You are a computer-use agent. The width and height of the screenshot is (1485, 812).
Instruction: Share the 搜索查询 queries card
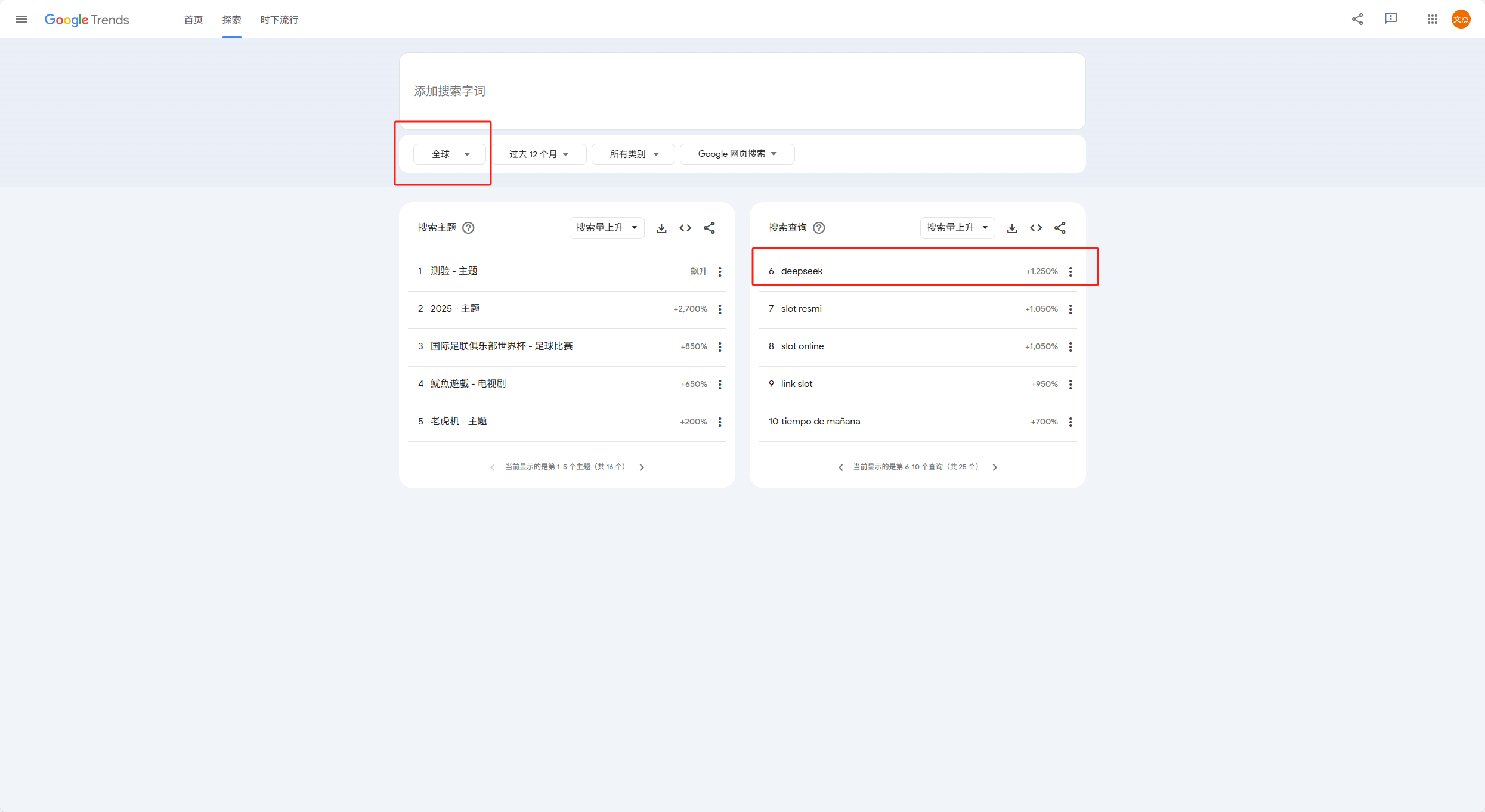[1060, 228]
